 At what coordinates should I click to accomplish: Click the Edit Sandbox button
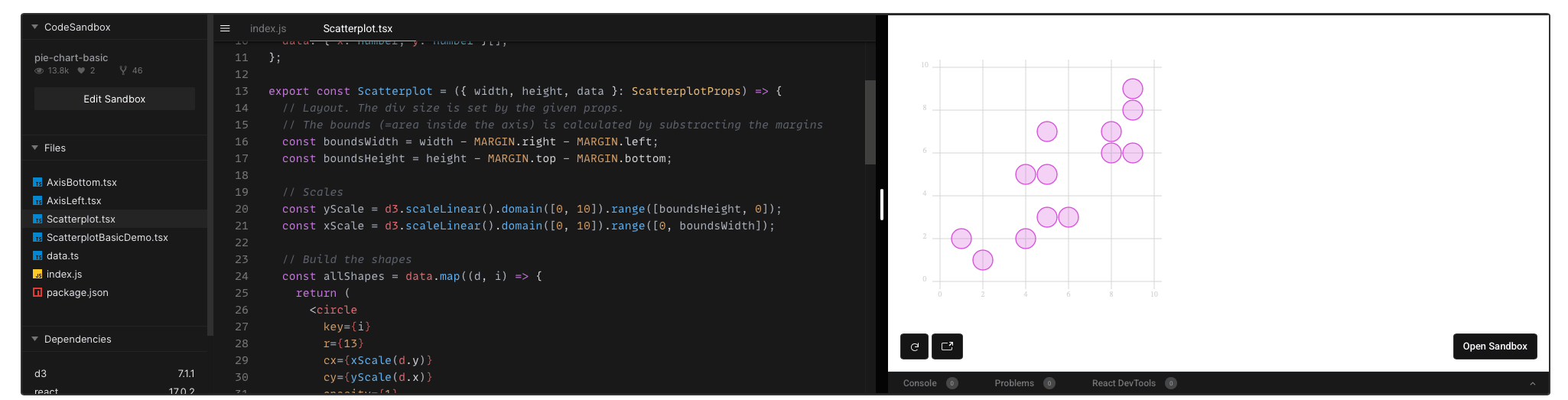114,99
